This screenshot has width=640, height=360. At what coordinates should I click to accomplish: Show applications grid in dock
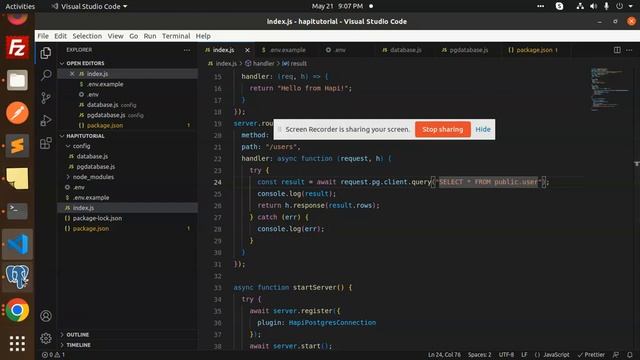(x=17, y=344)
